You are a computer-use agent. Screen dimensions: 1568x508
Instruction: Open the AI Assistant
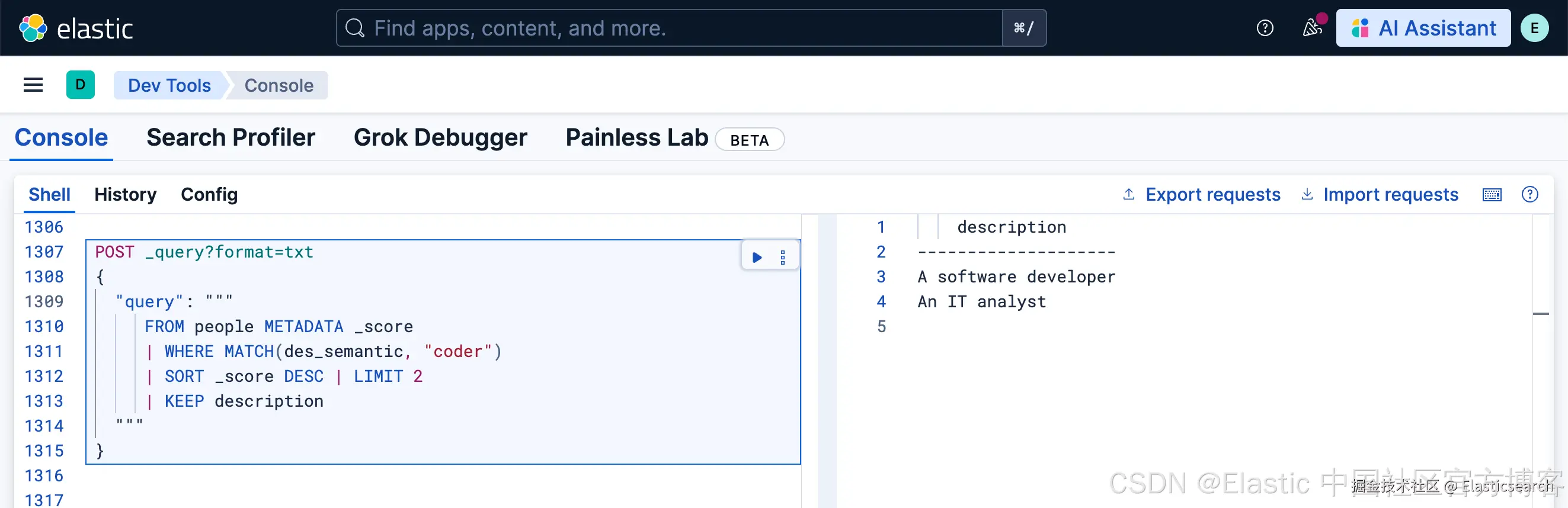click(1423, 28)
